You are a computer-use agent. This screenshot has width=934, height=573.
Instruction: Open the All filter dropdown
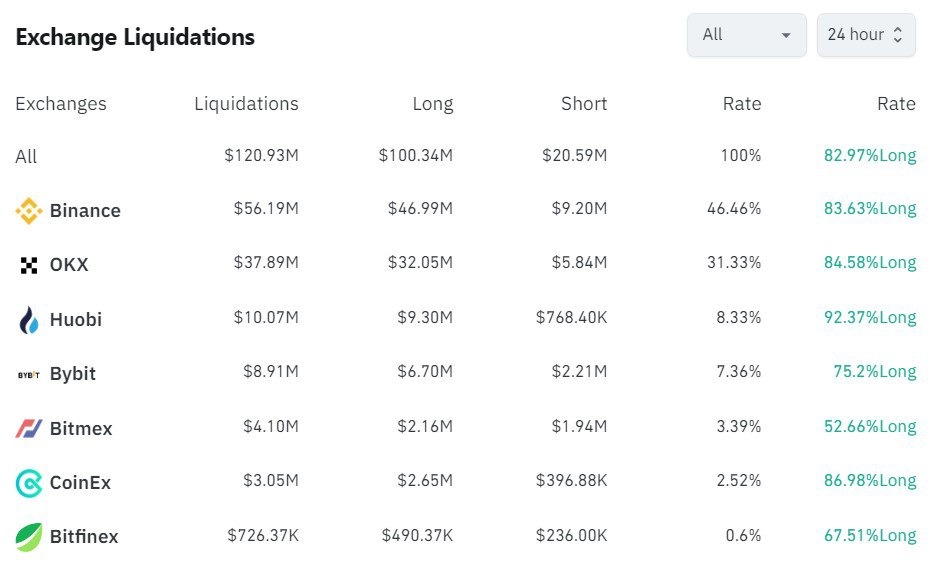tap(746, 35)
